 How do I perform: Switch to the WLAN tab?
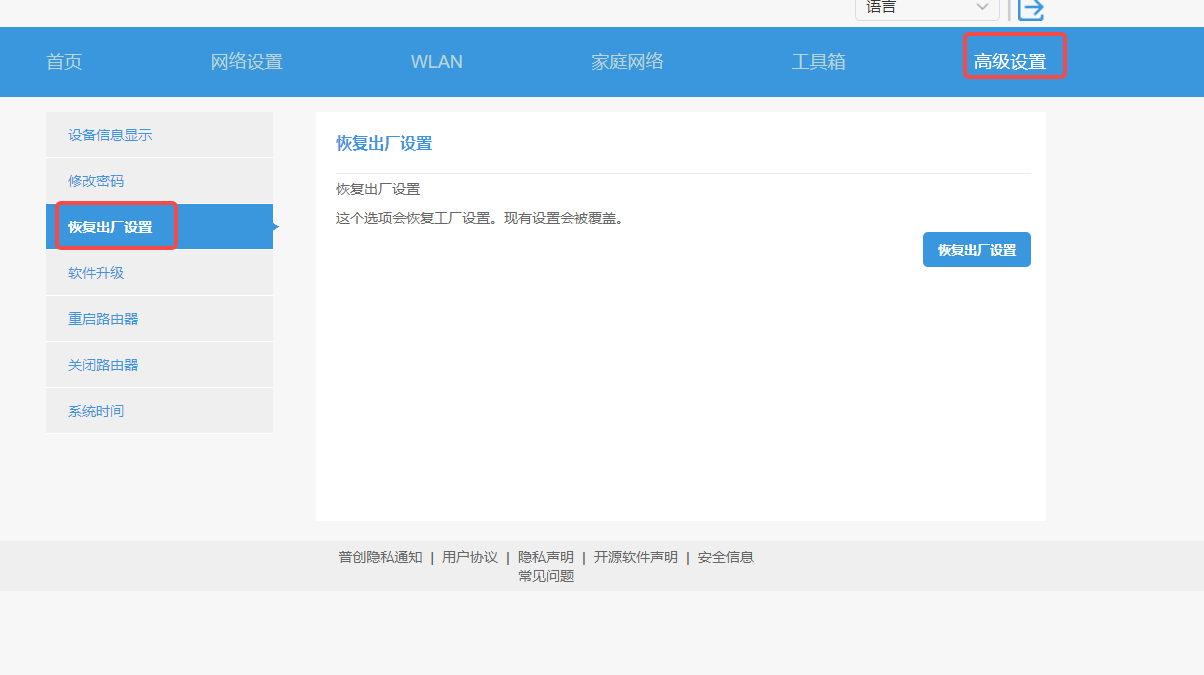pyautogui.click(x=436, y=61)
